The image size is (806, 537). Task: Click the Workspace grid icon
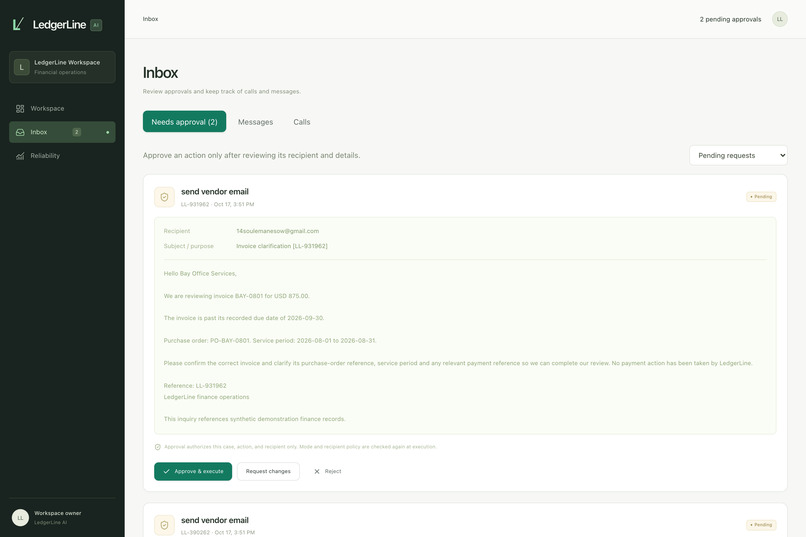[x=20, y=108]
